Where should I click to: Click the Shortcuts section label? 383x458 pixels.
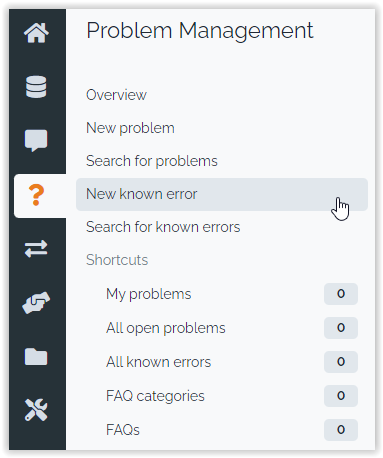117,260
